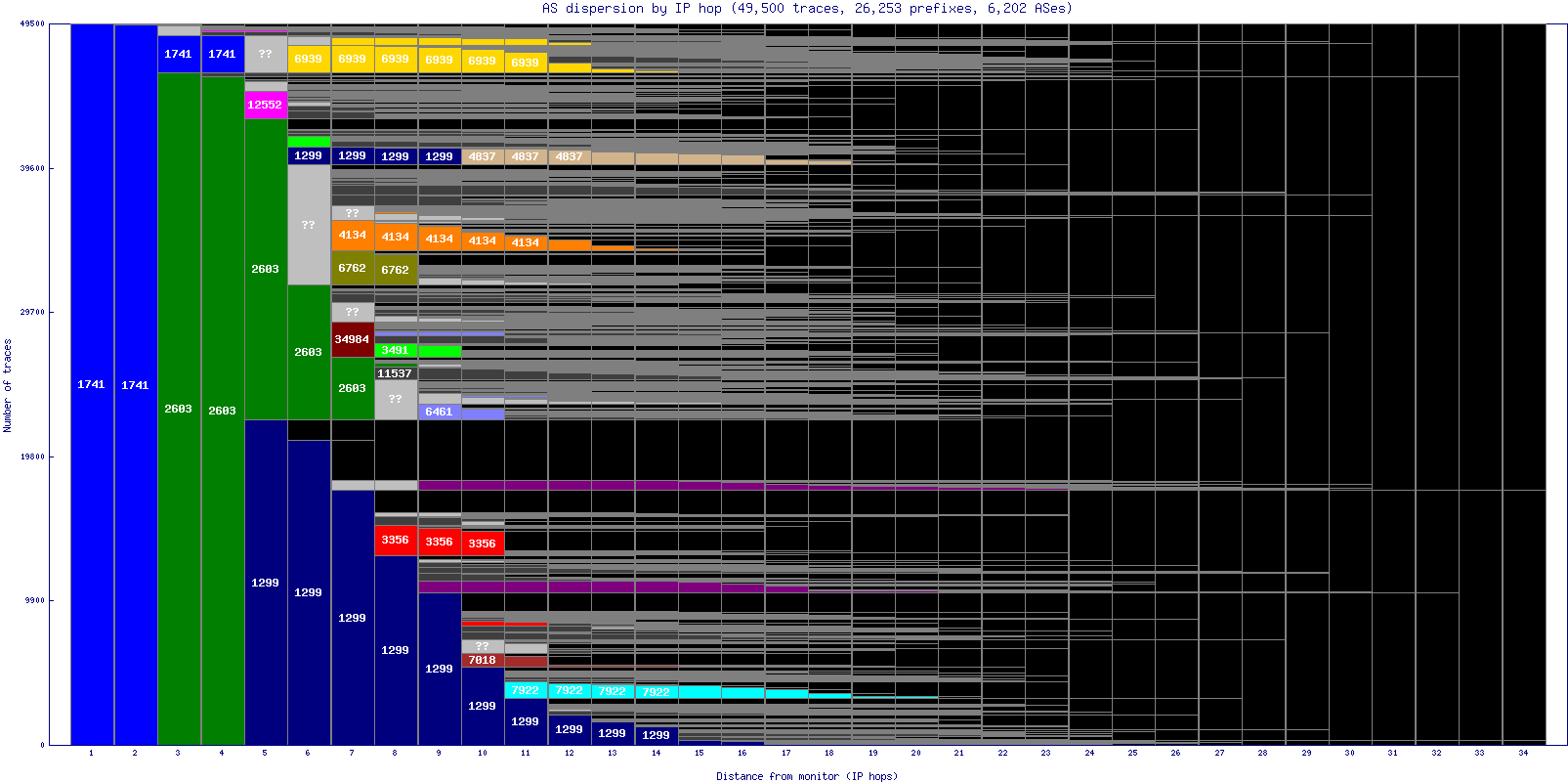Click the magenta AS 12552 block
1568x782 pixels.
[265, 105]
